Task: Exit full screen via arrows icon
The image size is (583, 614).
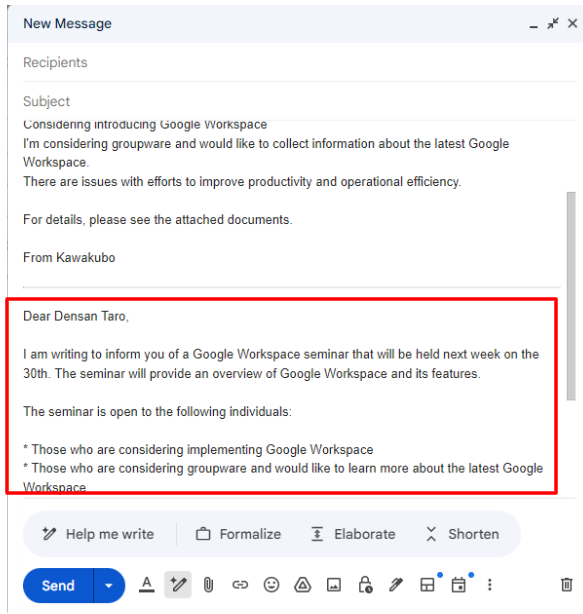Action: click(x=553, y=23)
